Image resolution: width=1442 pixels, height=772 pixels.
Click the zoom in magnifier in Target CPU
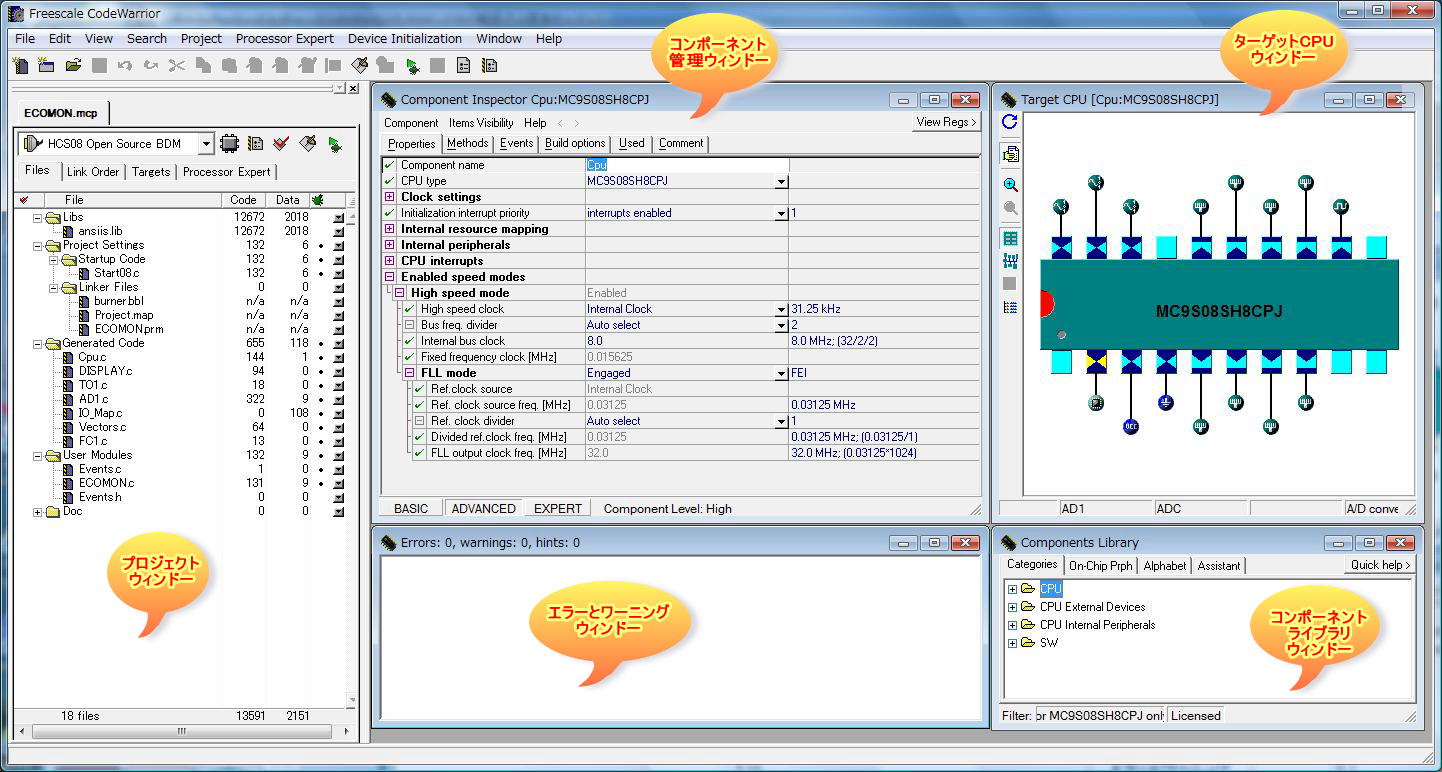click(1010, 185)
